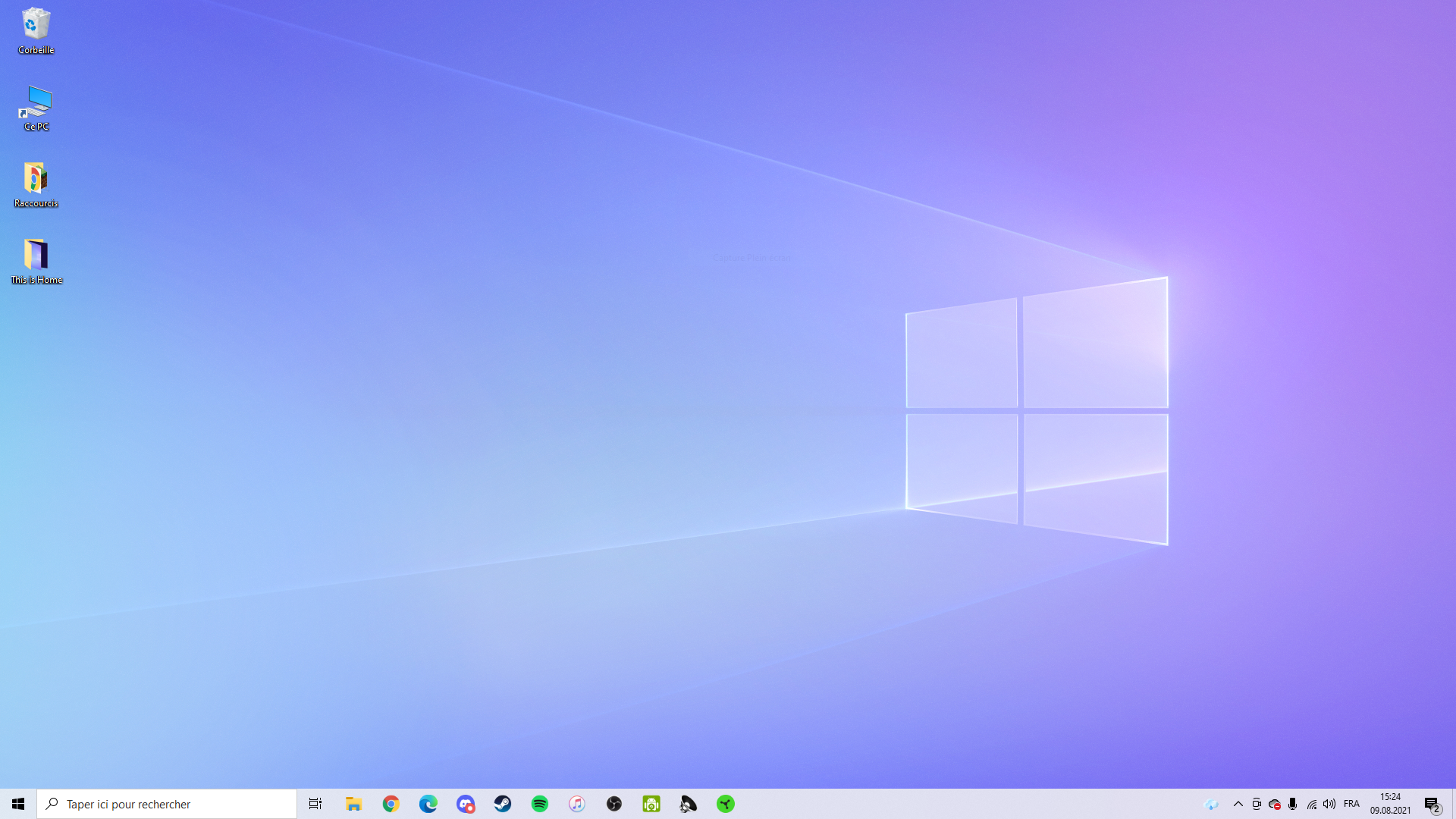Open Spotify from the taskbar
1456x819 pixels.
pyautogui.click(x=539, y=804)
